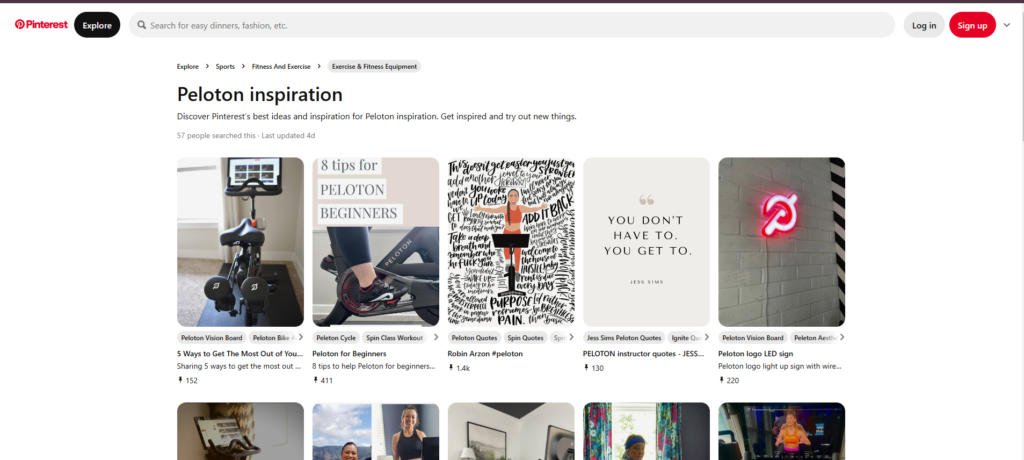Select the Peloton Bike chip
This screenshot has width=1024, height=460.
273,338
